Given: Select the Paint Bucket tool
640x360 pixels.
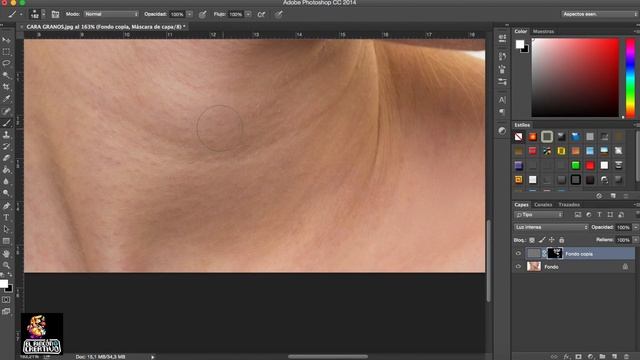Looking at the screenshot, I should 6,170.
